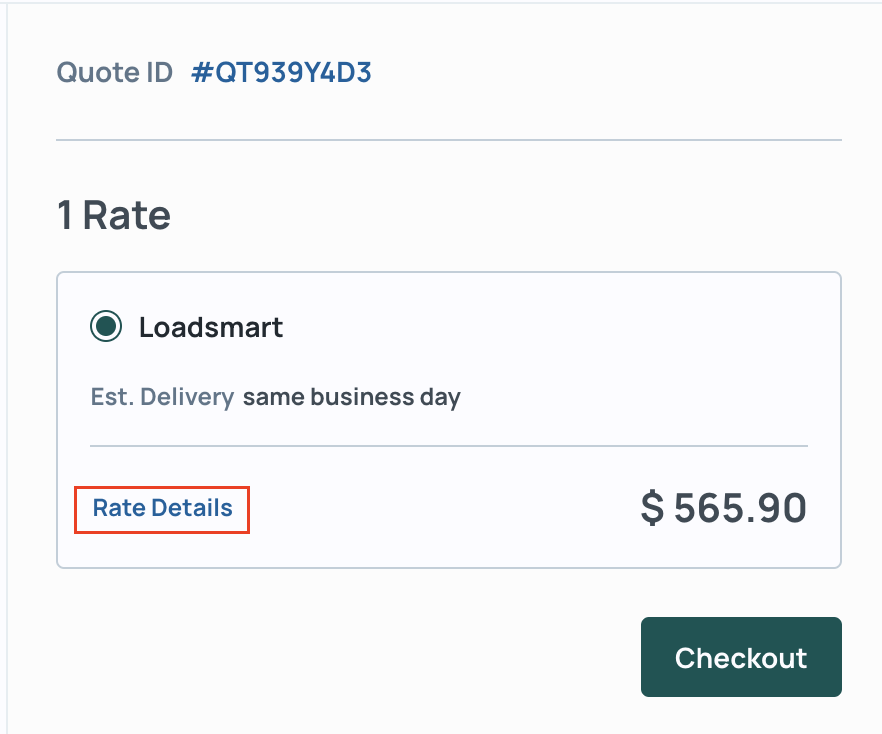Click the "Quote ID" label
Screen dimensions: 882x734
coord(114,73)
